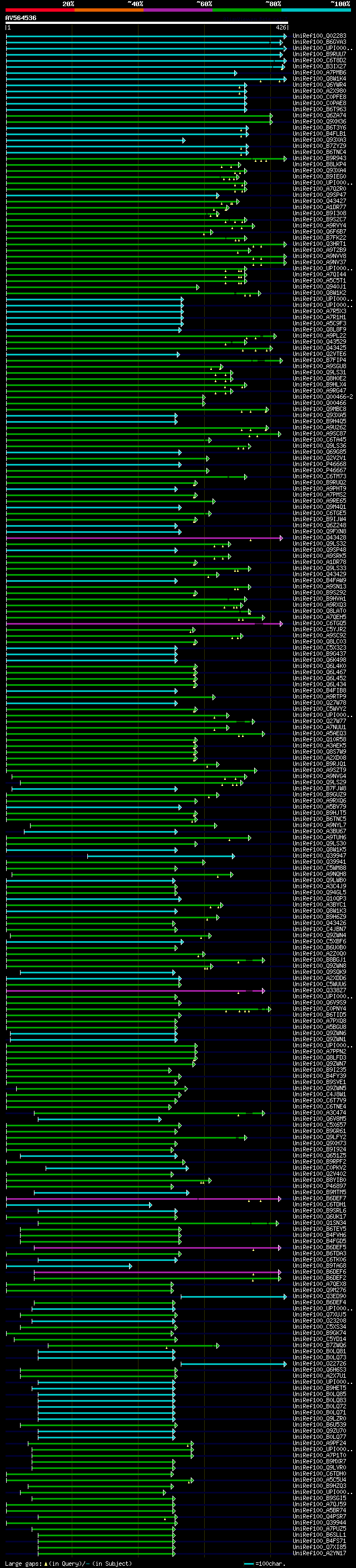This screenshot has height=1568, width=356.
Task: Click the query end position 426
Action: 280,27
